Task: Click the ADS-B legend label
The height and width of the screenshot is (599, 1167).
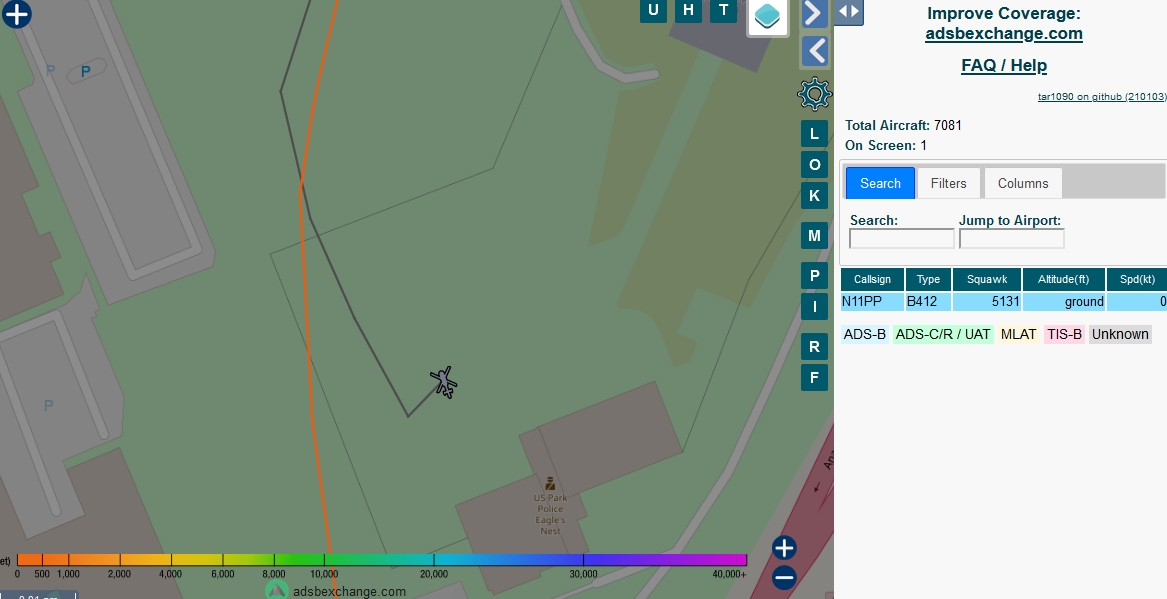Action: tap(864, 334)
